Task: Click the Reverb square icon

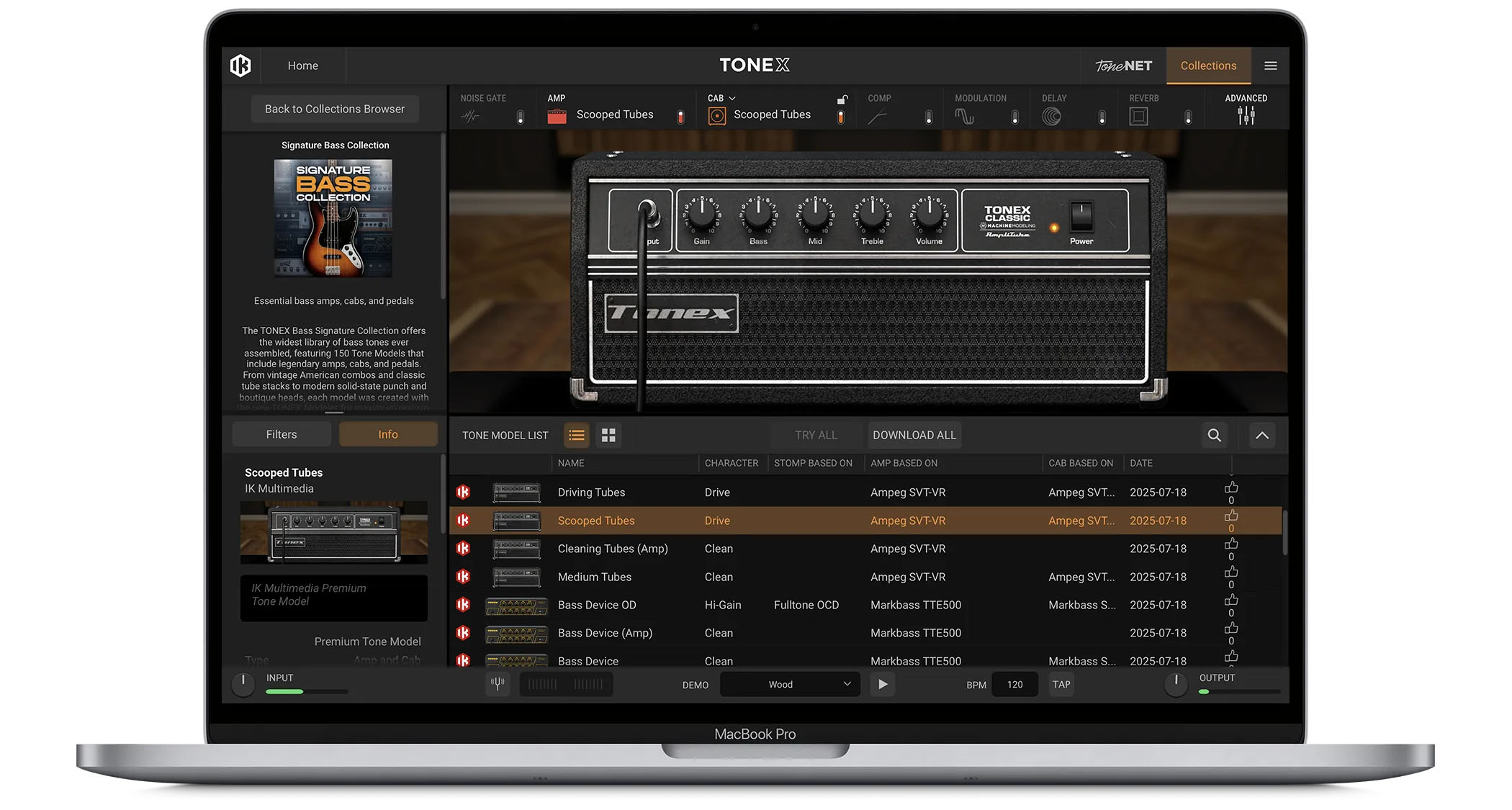Action: [1138, 116]
